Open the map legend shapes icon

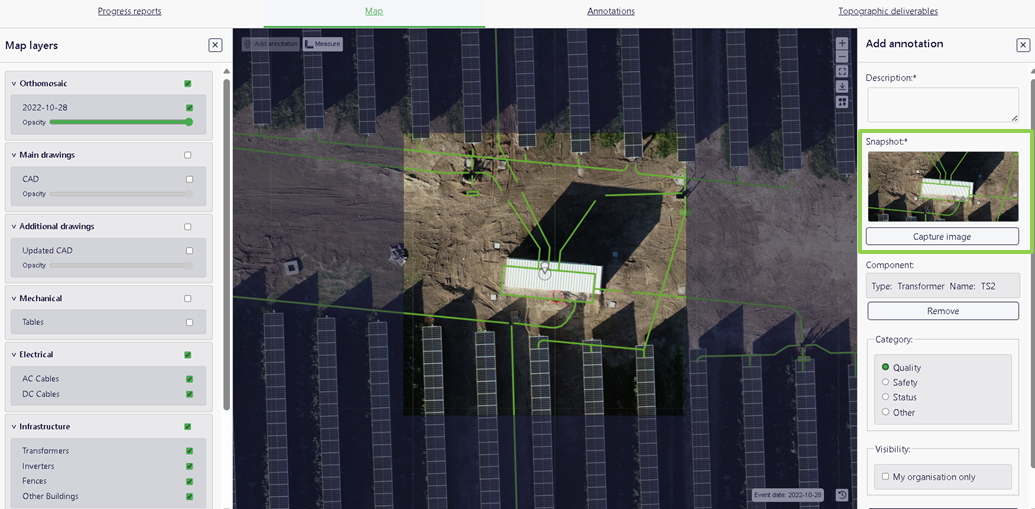[842, 101]
